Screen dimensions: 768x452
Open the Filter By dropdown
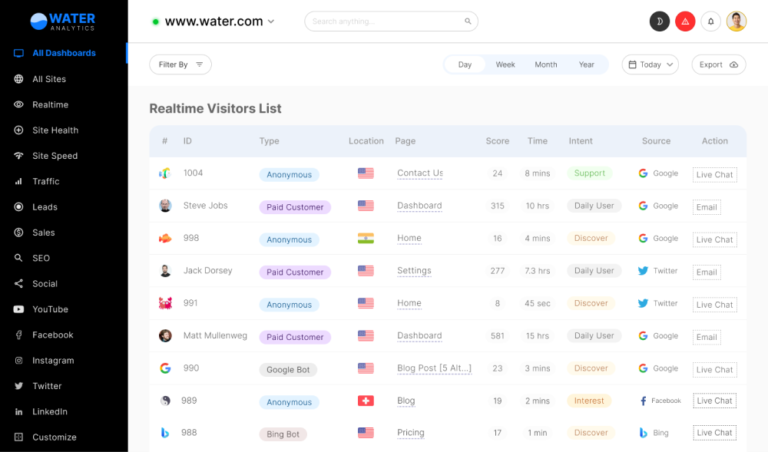point(180,64)
